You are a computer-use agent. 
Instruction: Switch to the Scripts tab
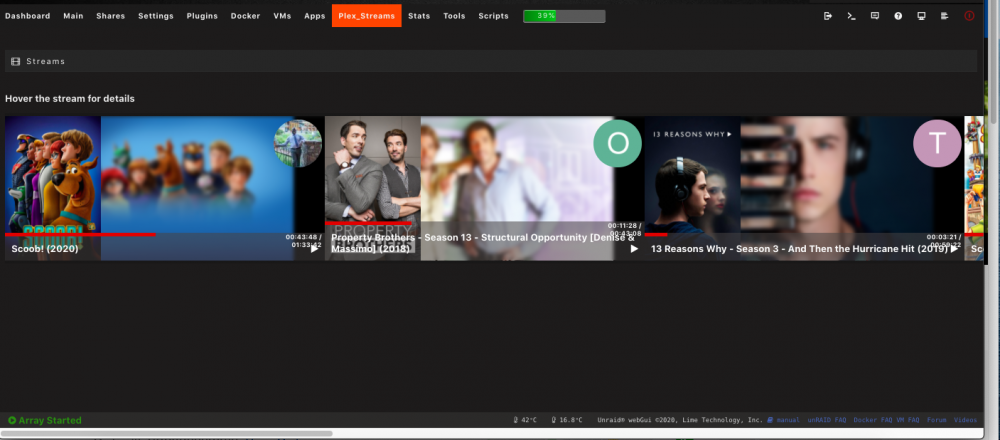click(x=494, y=16)
